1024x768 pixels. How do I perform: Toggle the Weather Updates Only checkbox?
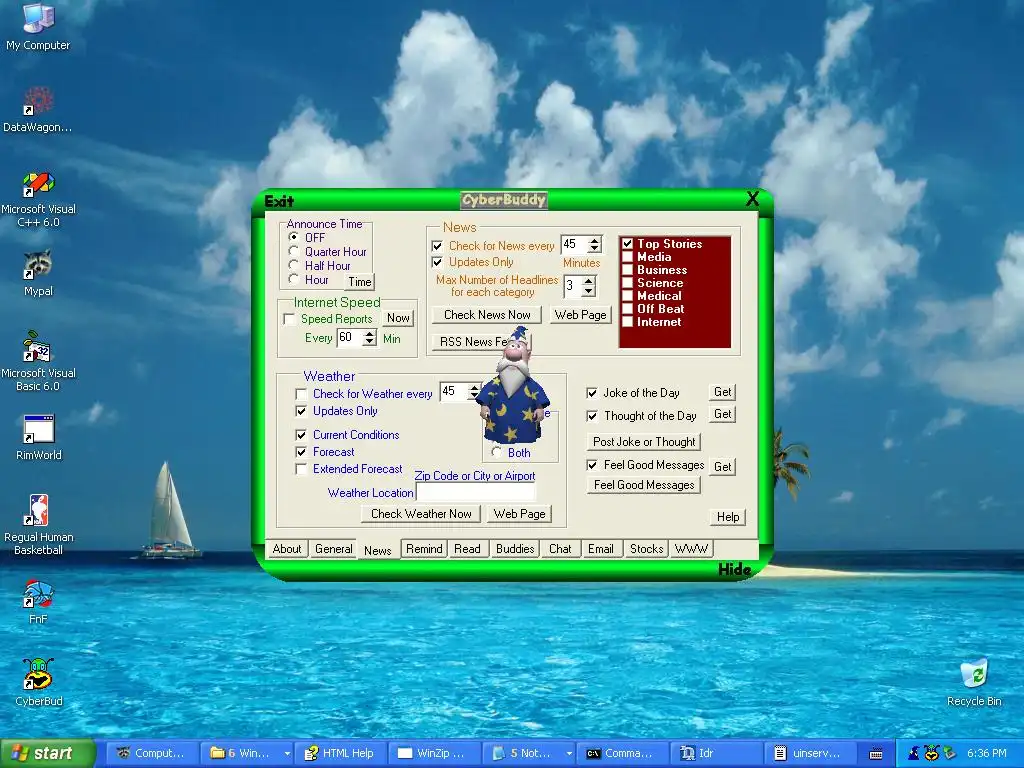click(301, 411)
